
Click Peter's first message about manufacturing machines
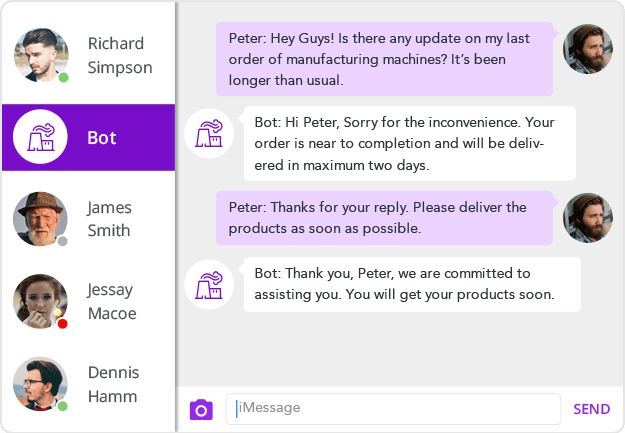click(x=385, y=59)
